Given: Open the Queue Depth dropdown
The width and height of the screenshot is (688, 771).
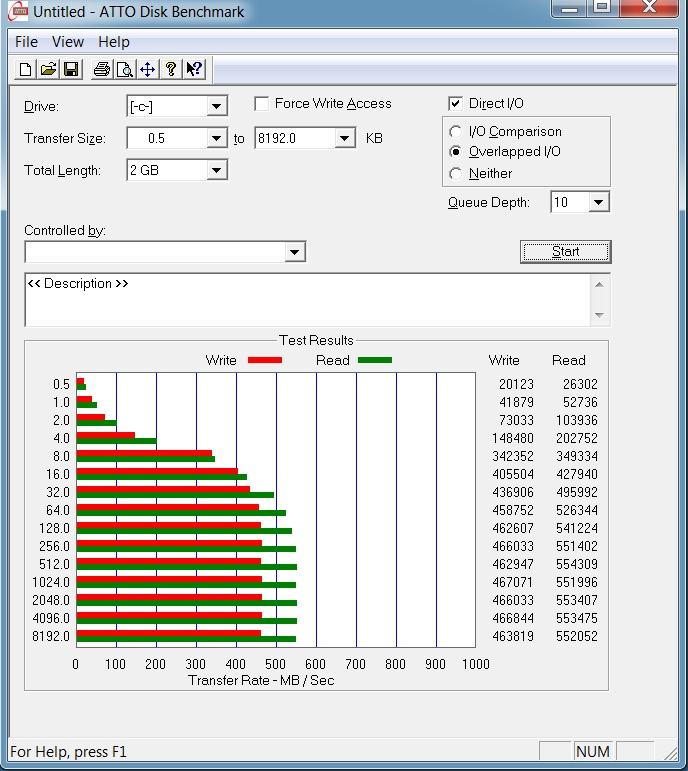Looking at the screenshot, I should tap(598, 203).
